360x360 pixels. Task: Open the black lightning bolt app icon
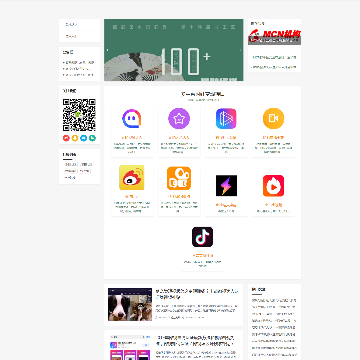(x=226, y=185)
